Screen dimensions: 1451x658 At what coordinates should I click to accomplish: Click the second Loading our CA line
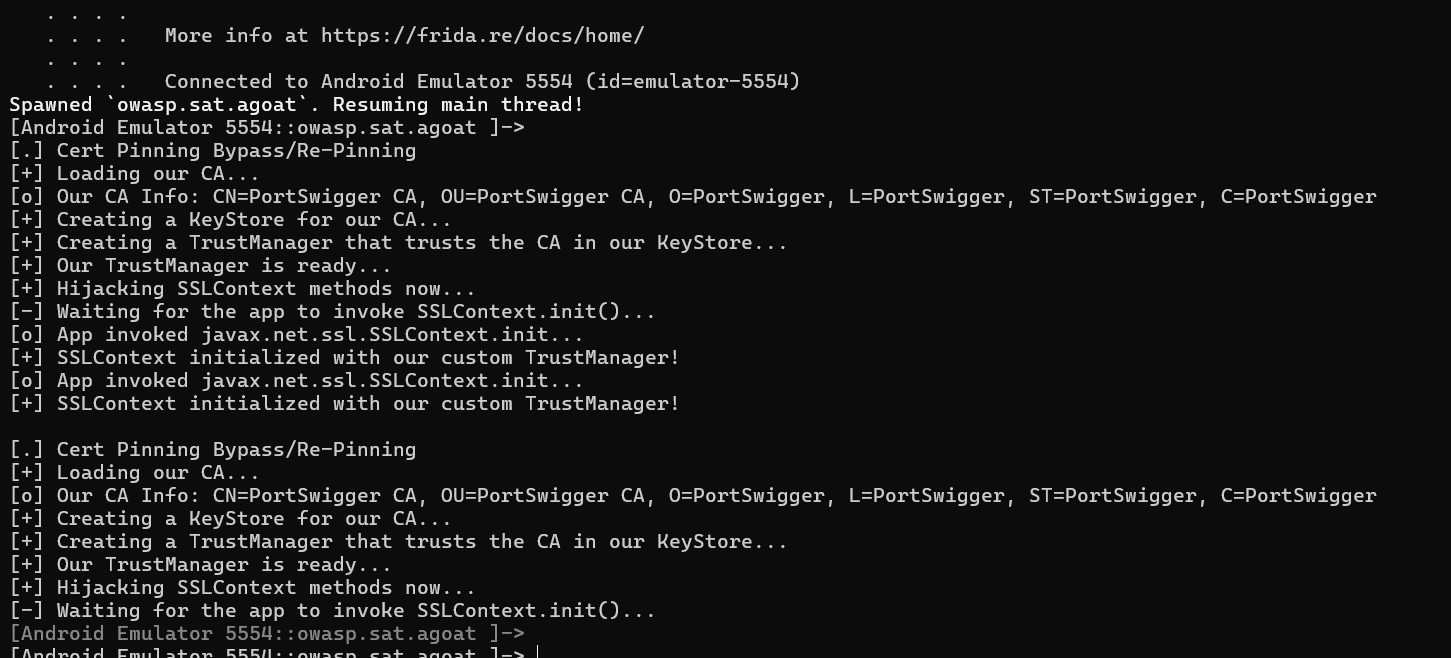(x=157, y=473)
